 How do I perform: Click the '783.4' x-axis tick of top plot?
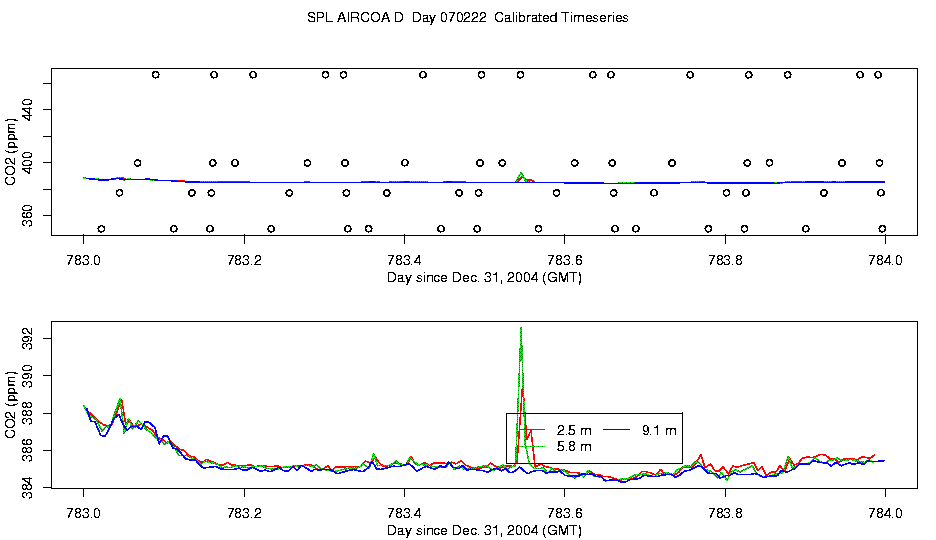point(404,260)
